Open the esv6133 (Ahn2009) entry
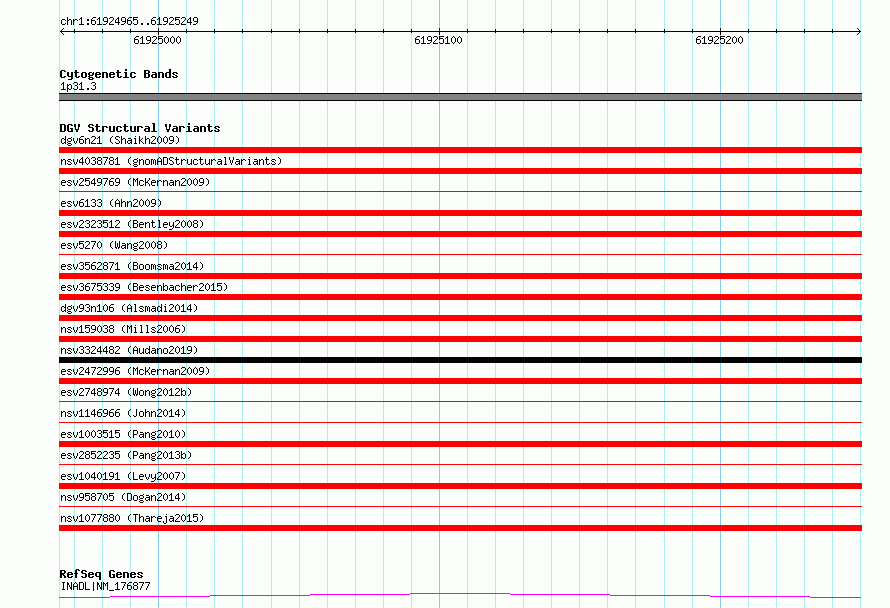Screen dimensions: 890x608 pos(111,203)
